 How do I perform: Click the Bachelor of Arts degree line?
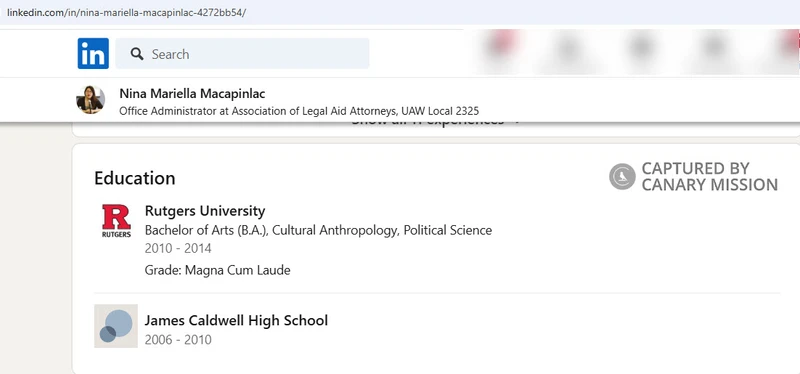pos(318,230)
